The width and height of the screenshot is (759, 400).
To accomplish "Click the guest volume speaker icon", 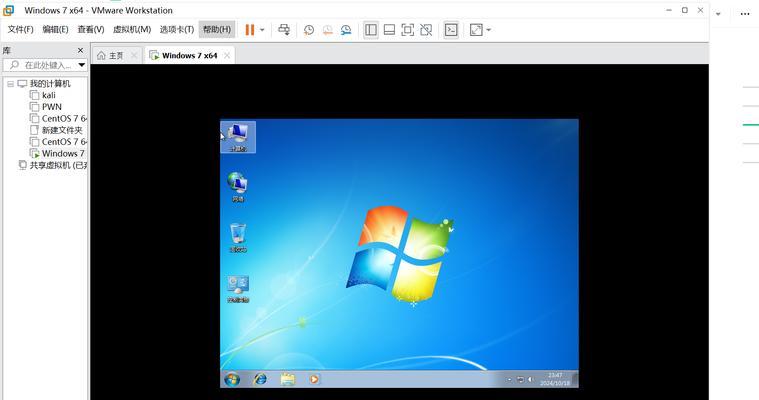I will point(531,380).
